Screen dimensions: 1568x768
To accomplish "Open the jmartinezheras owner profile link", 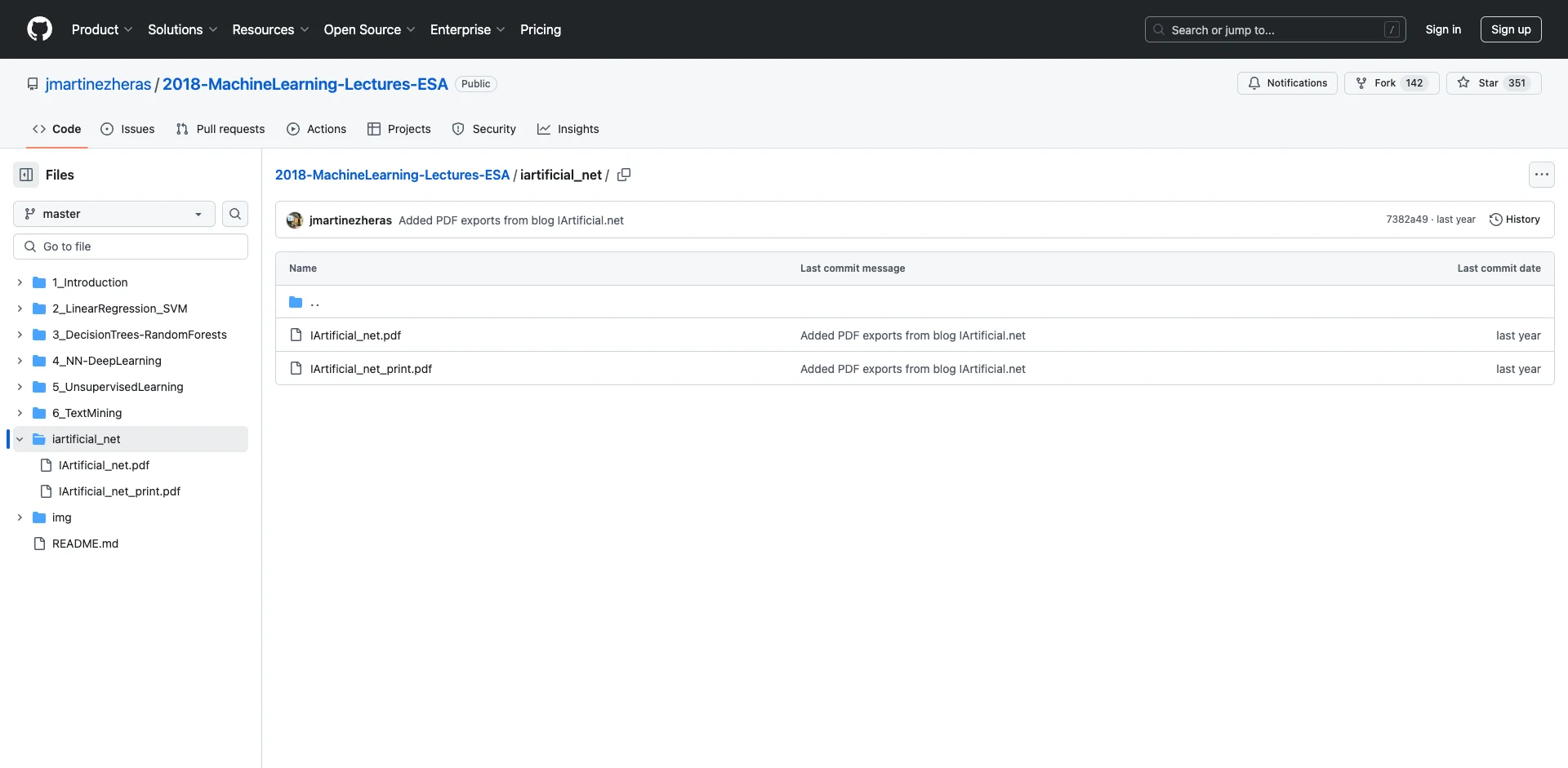I will click(x=98, y=84).
